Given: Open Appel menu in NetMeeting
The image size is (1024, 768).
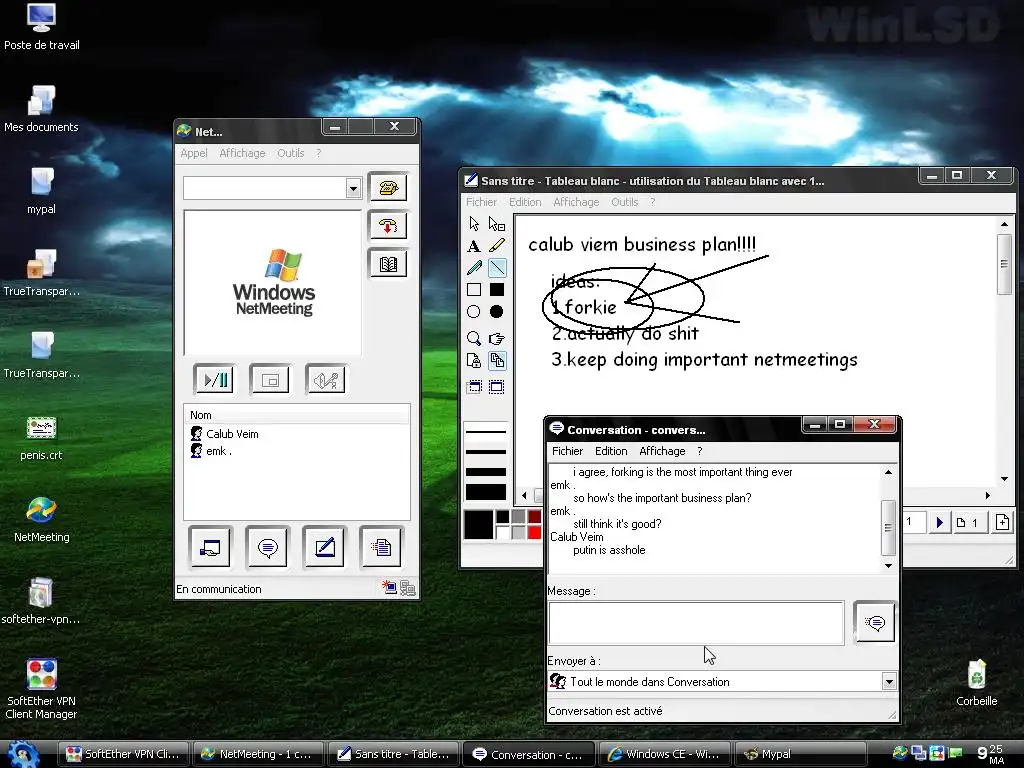Looking at the screenshot, I should [x=194, y=153].
